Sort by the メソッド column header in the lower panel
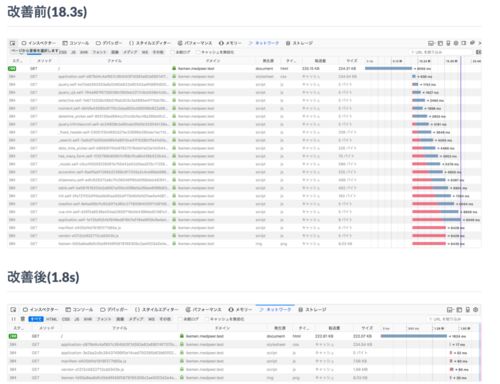This screenshot has height=384, width=500. pyautogui.click(x=46, y=328)
